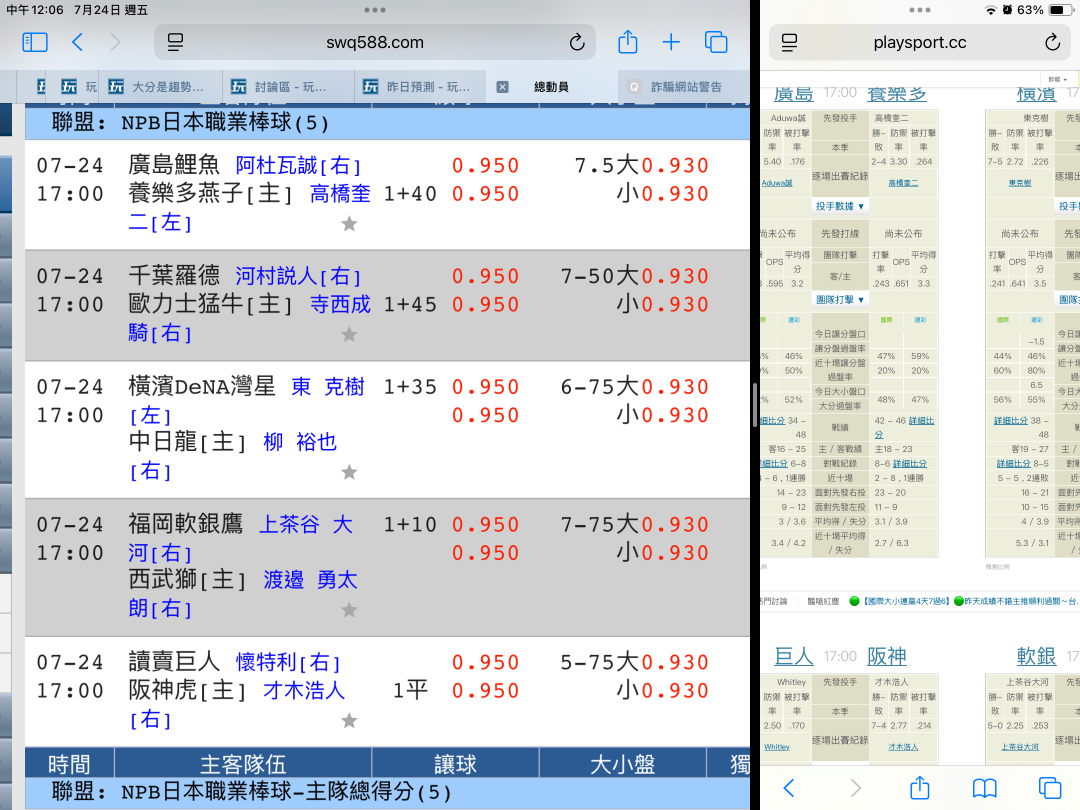Go forward in the playsport.cc window
The width and height of the screenshot is (1080, 810).
pyautogui.click(x=855, y=787)
